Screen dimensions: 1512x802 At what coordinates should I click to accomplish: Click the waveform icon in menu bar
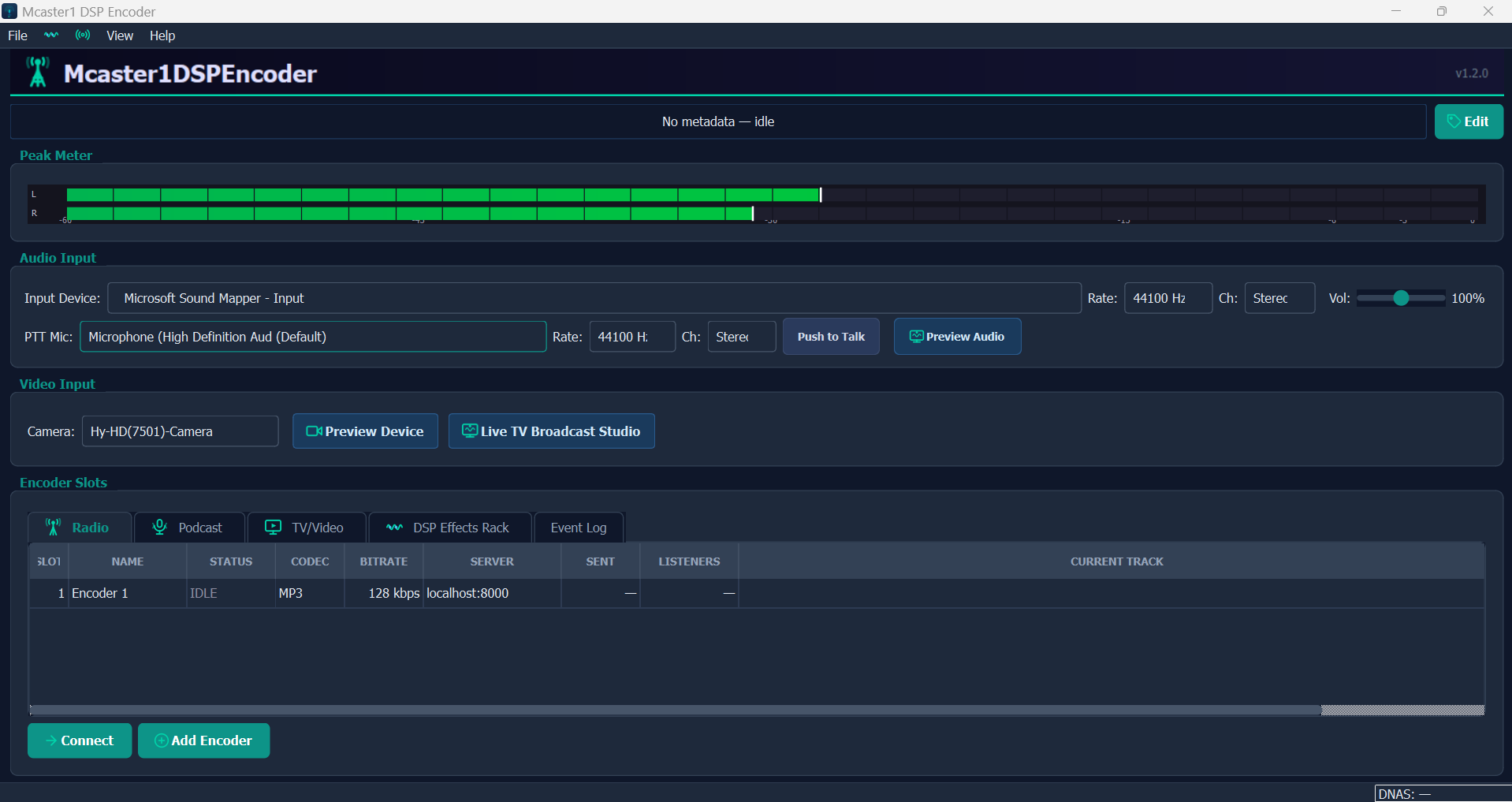point(51,35)
